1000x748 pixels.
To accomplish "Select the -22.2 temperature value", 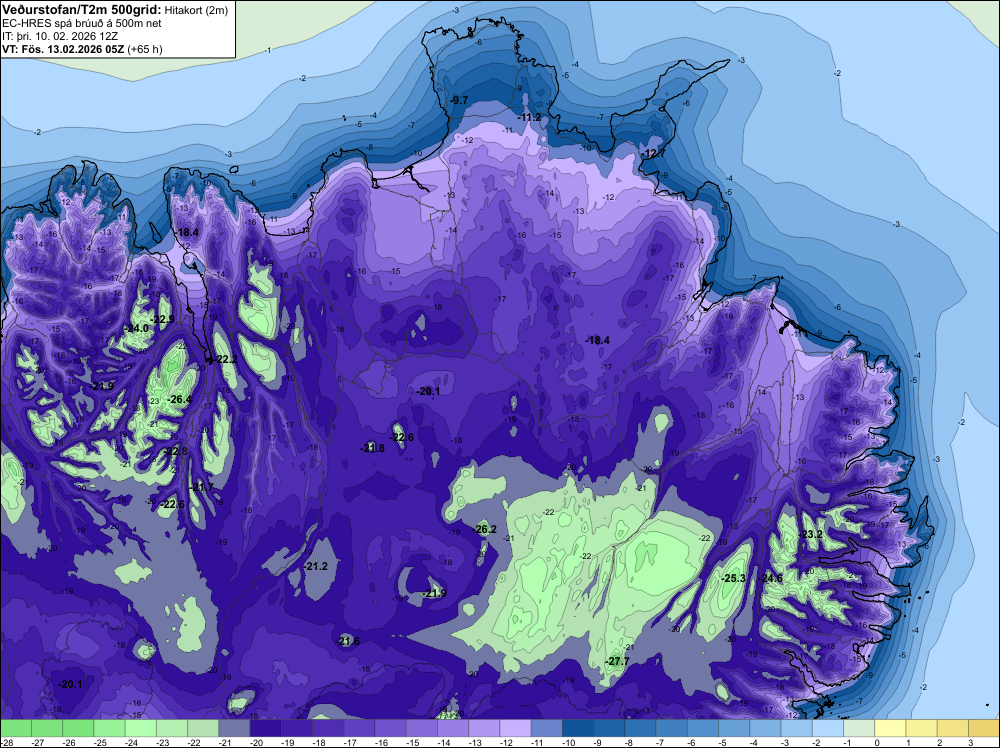I will (x=225, y=360).
